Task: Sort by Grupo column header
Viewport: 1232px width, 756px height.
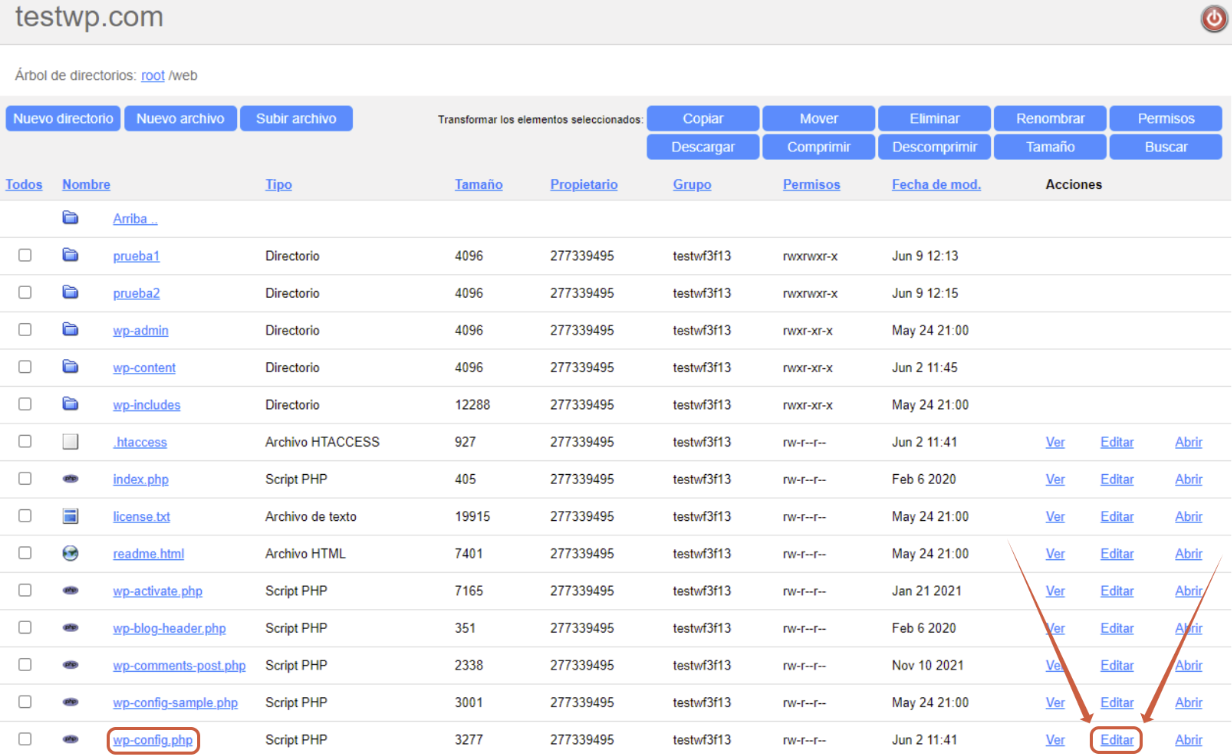Action: (692, 185)
